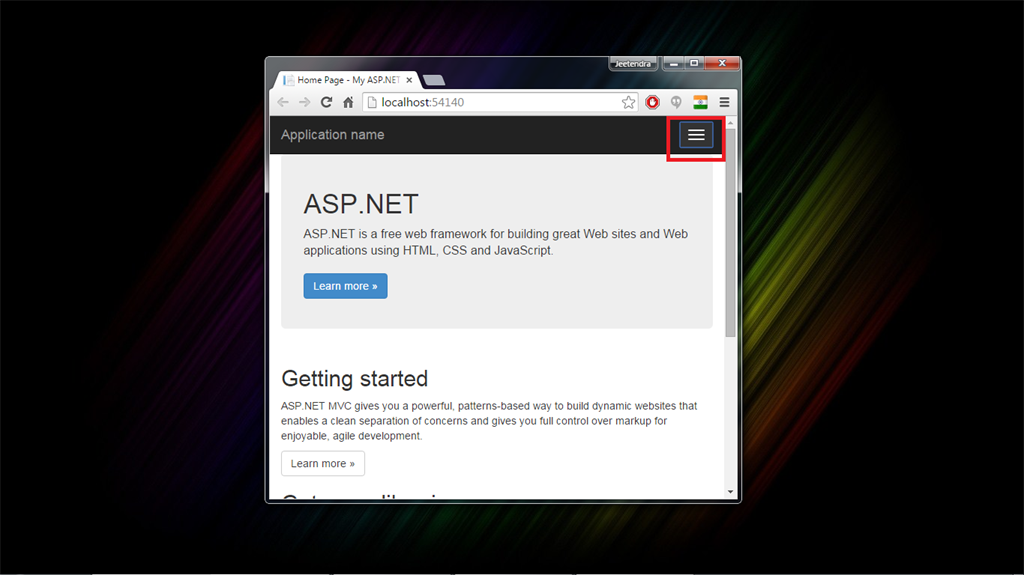
Task: Click the localhost:54140 address bar
Action: coord(500,102)
